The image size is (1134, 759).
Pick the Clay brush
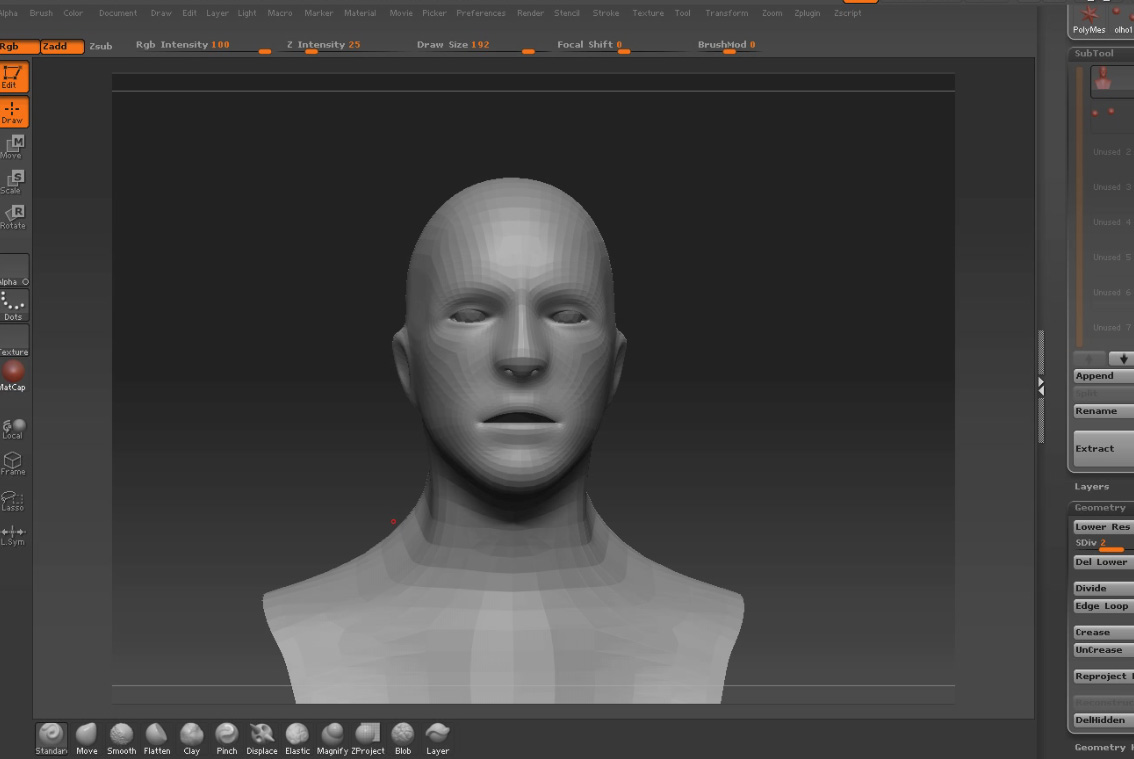click(191, 736)
